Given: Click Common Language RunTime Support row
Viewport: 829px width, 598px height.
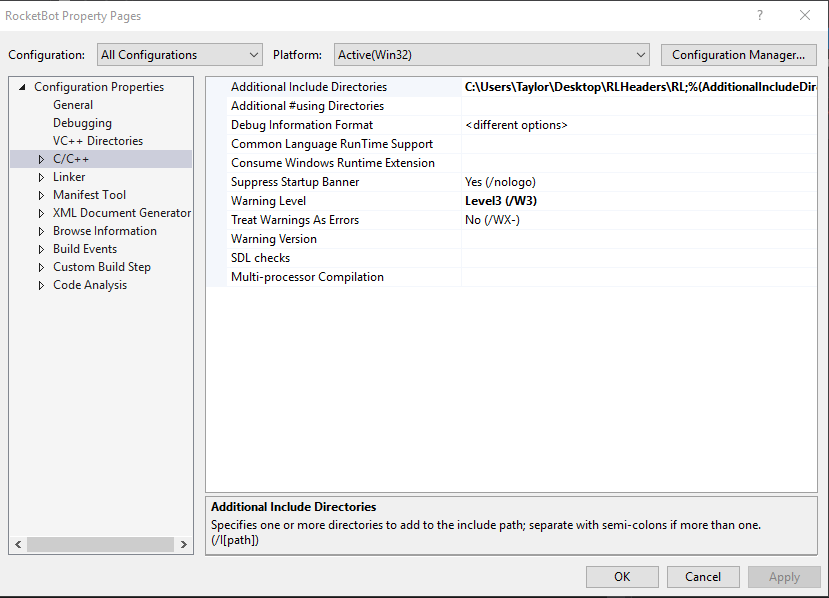Looking at the screenshot, I should 511,144.
